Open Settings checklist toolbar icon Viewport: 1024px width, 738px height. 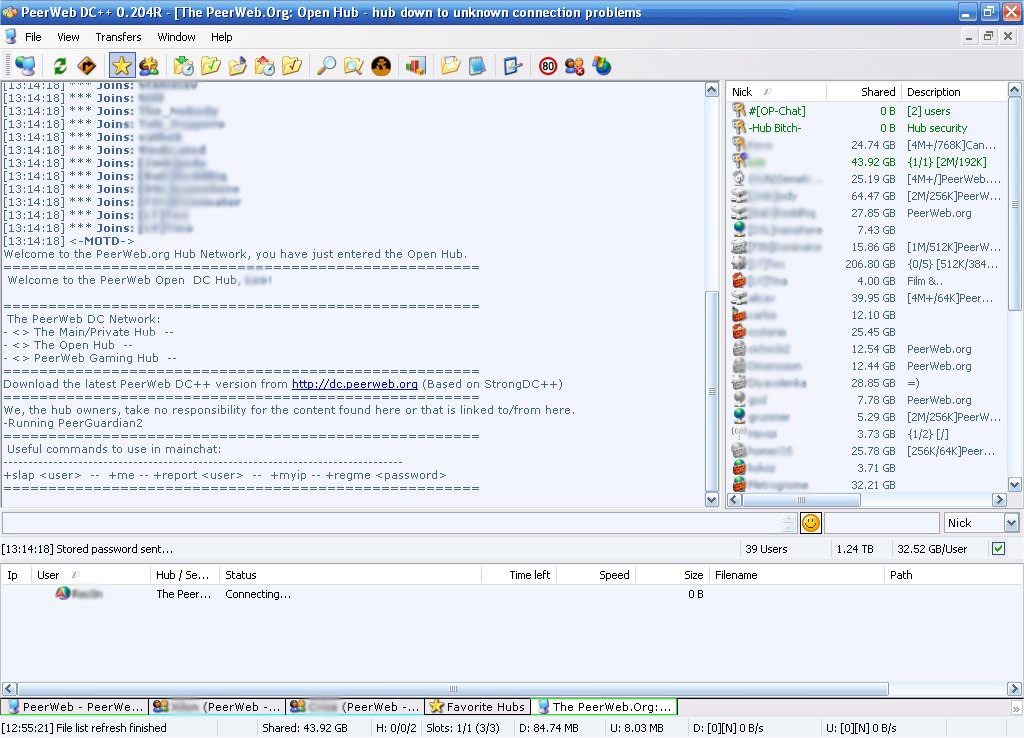pos(513,66)
